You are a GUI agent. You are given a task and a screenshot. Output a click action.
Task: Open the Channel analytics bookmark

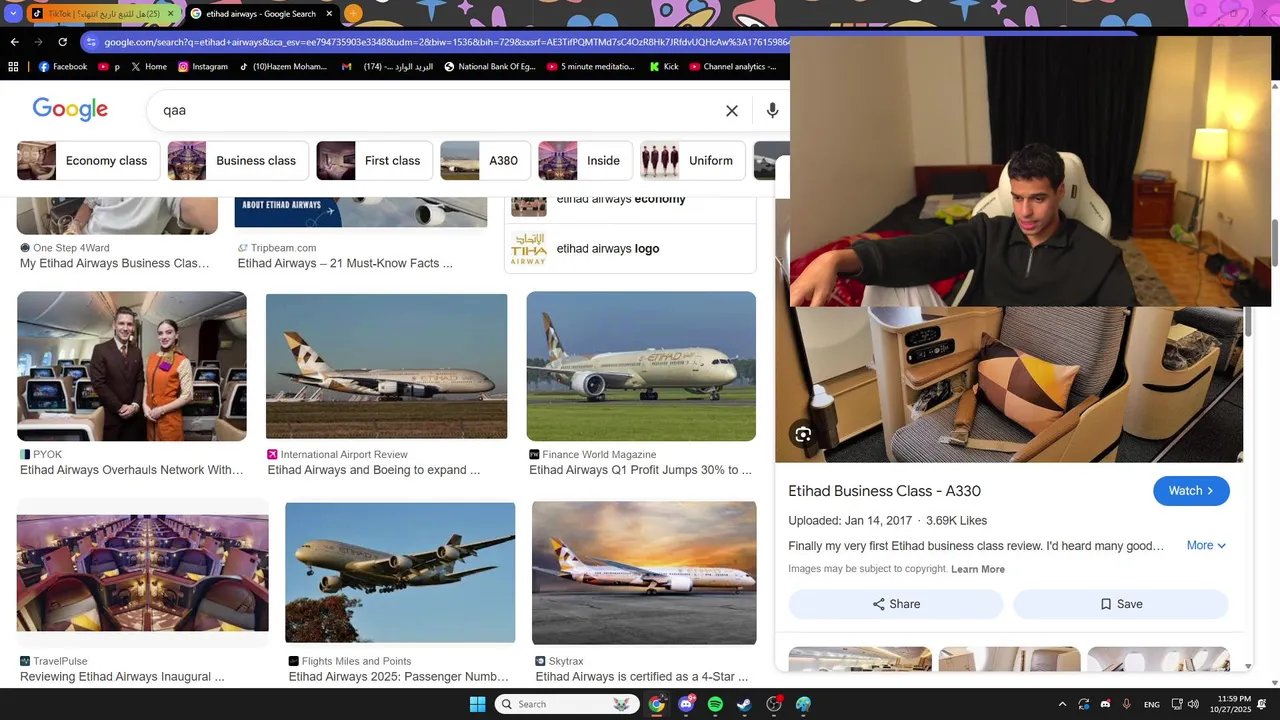[733, 67]
